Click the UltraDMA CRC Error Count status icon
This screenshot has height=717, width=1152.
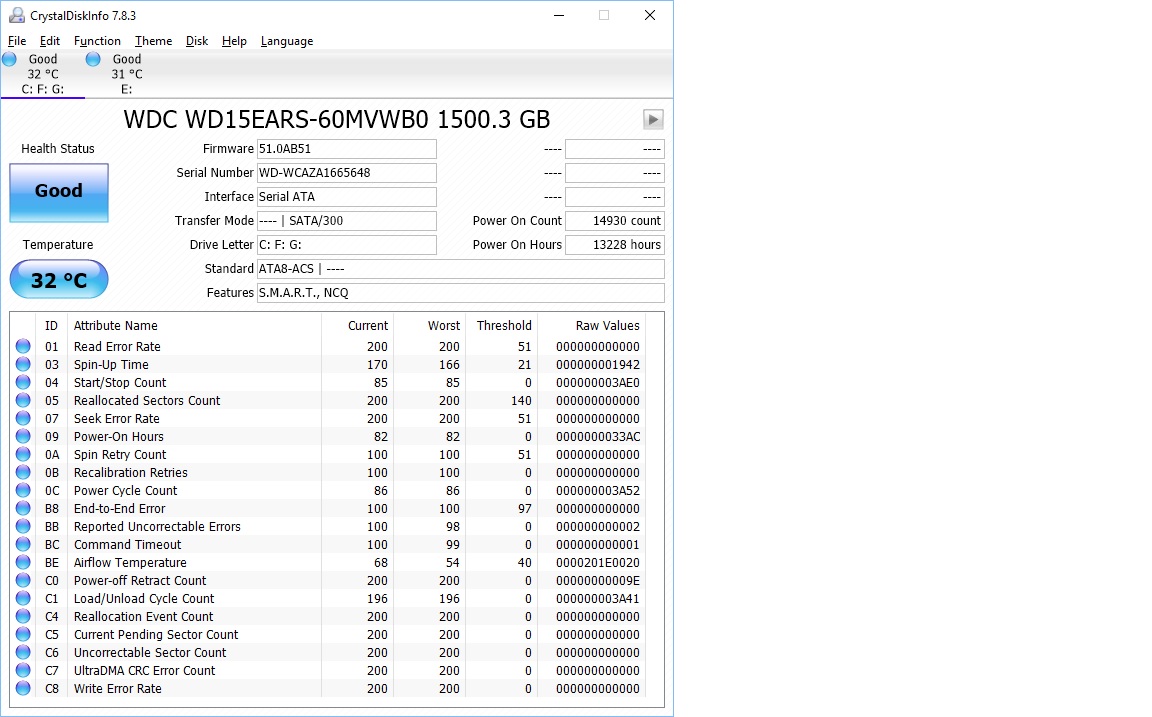tap(24, 670)
